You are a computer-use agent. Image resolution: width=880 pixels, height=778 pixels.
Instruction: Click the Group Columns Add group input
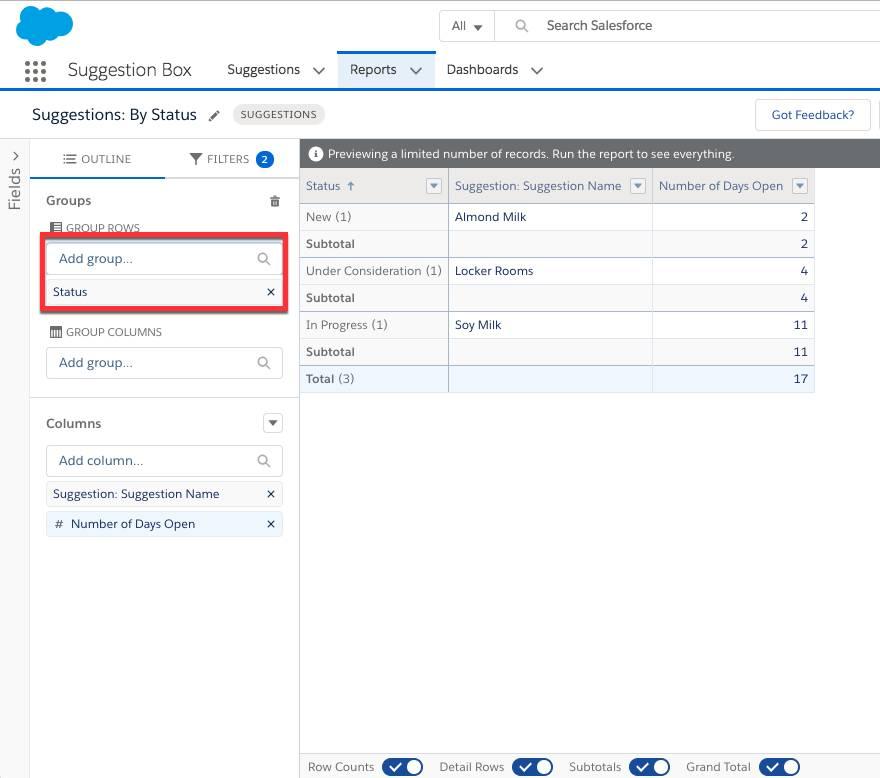(x=164, y=363)
